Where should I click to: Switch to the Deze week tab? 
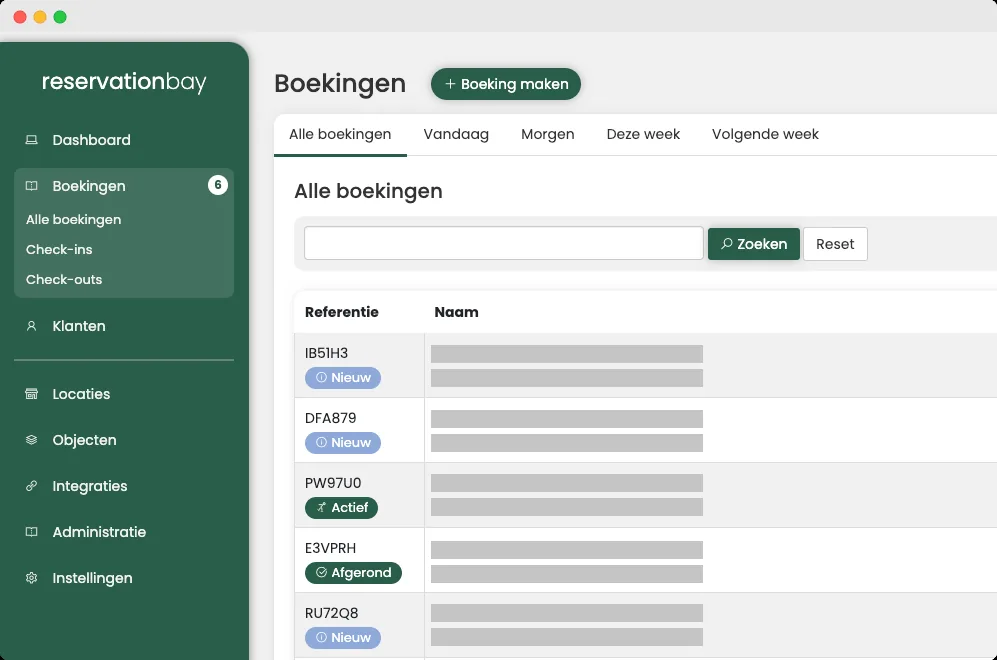tap(643, 134)
